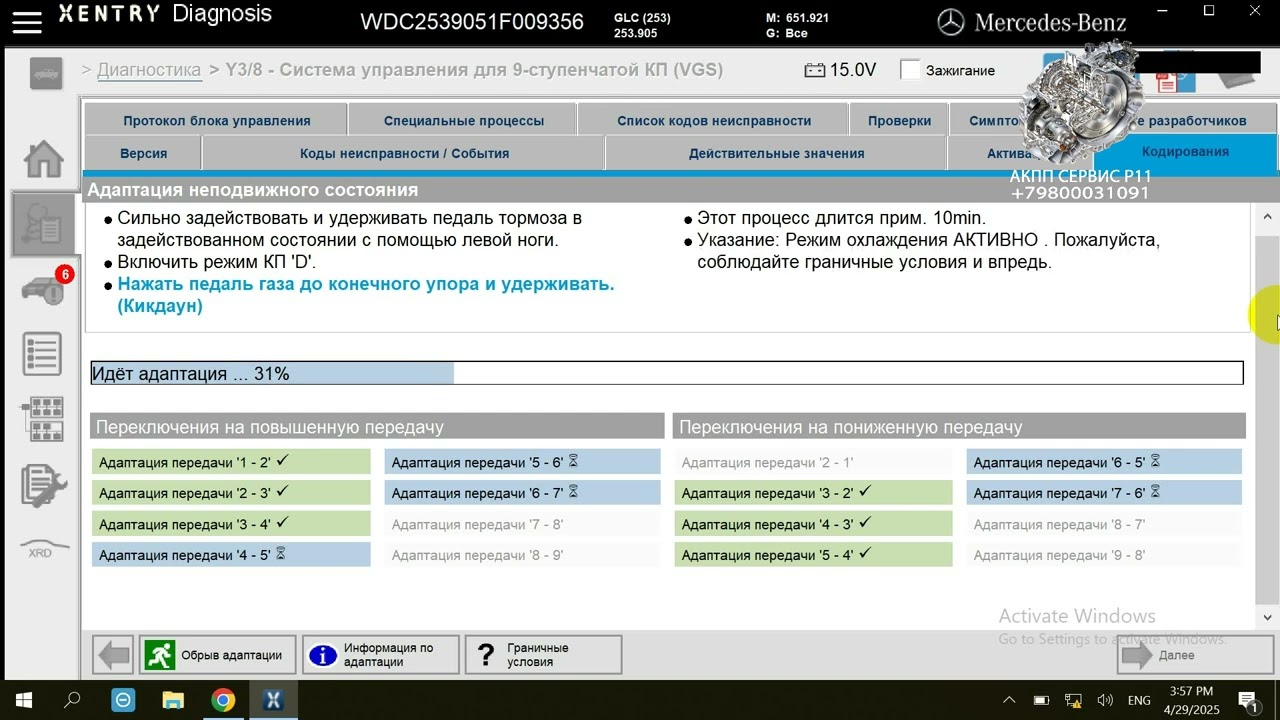The image size is (1280, 720).
Task: Open Проверки tab
Action: tap(900, 120)
